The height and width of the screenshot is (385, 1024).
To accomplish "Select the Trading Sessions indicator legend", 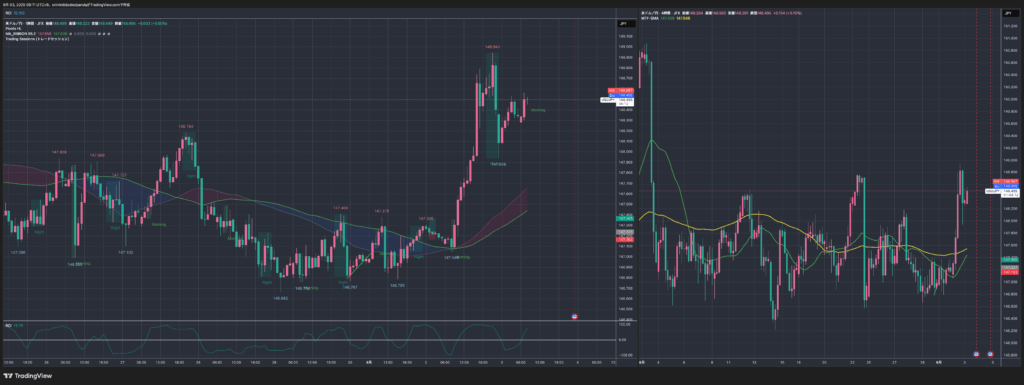I will point(36,39).
